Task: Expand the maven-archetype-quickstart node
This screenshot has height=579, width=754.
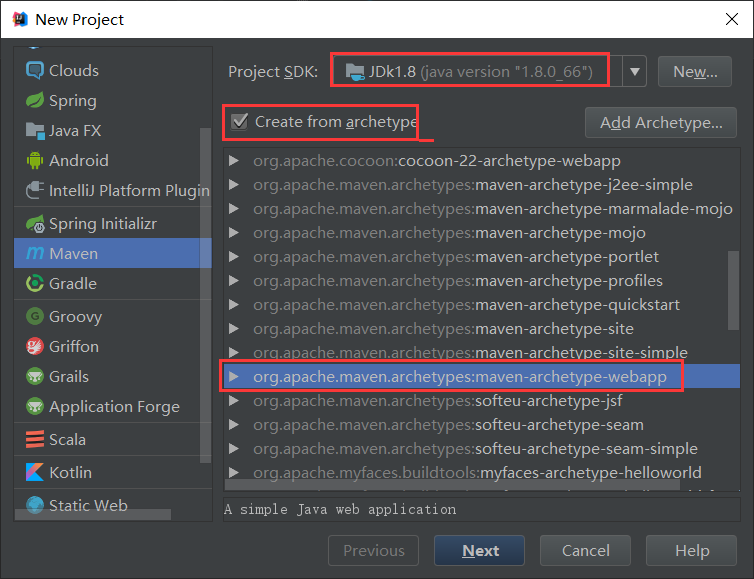Action: 234,304
